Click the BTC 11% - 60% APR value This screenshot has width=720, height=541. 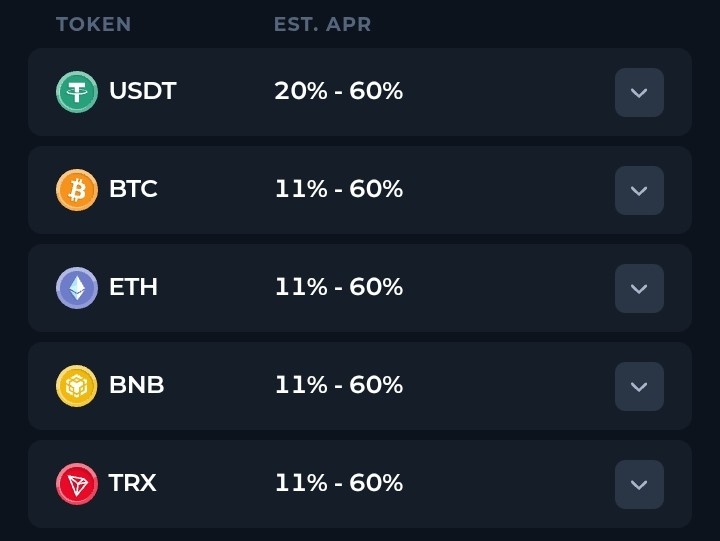(338, 190)
